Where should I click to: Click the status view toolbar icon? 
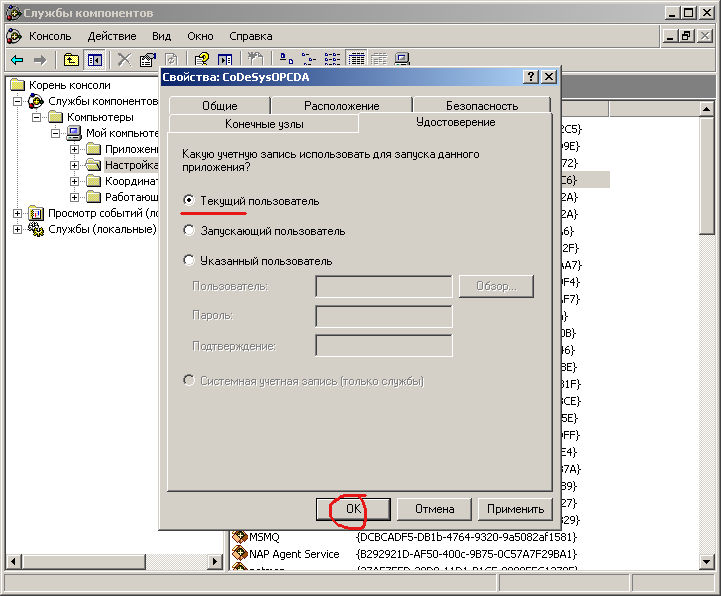click(x=379, y=59)
